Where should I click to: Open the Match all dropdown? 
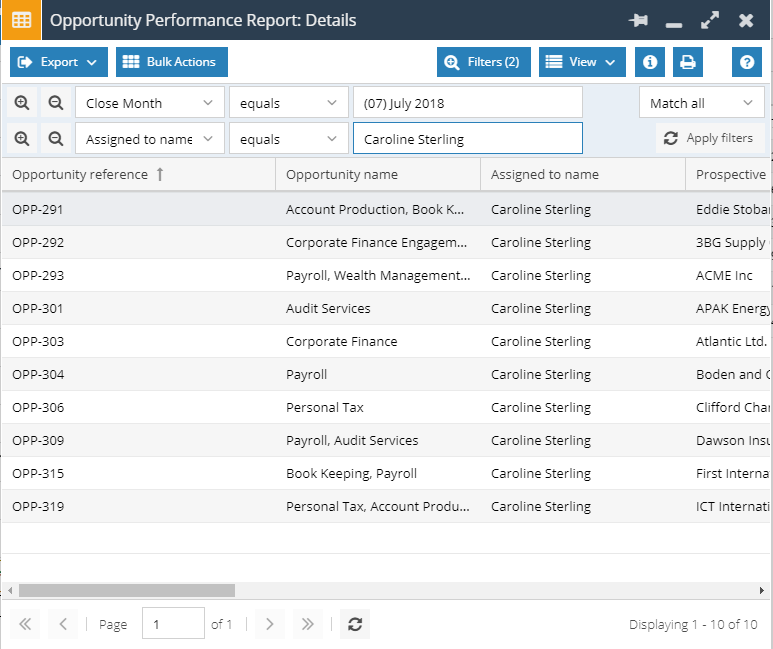(x=701, y=103)
